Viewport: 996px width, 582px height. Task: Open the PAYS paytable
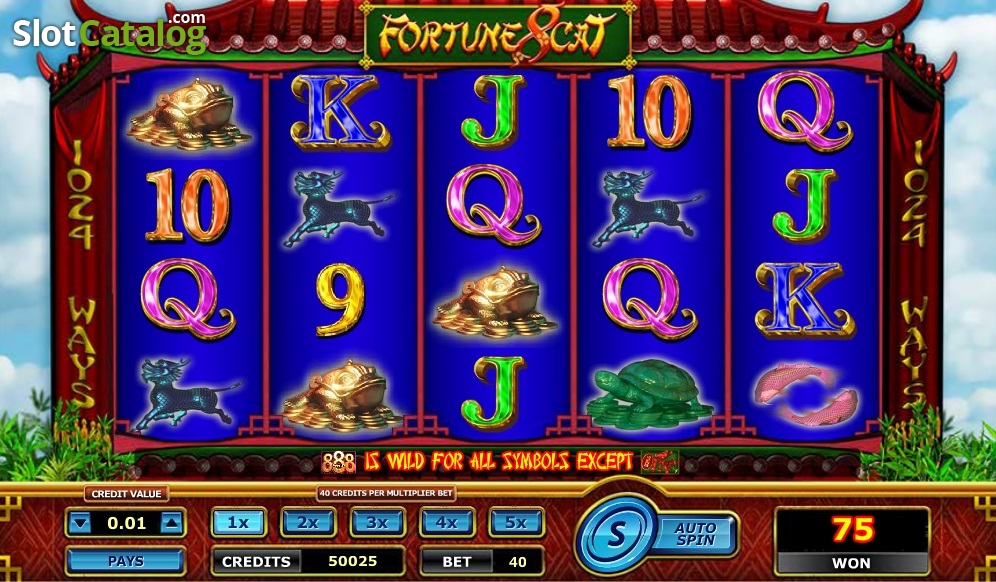[126, 561]
